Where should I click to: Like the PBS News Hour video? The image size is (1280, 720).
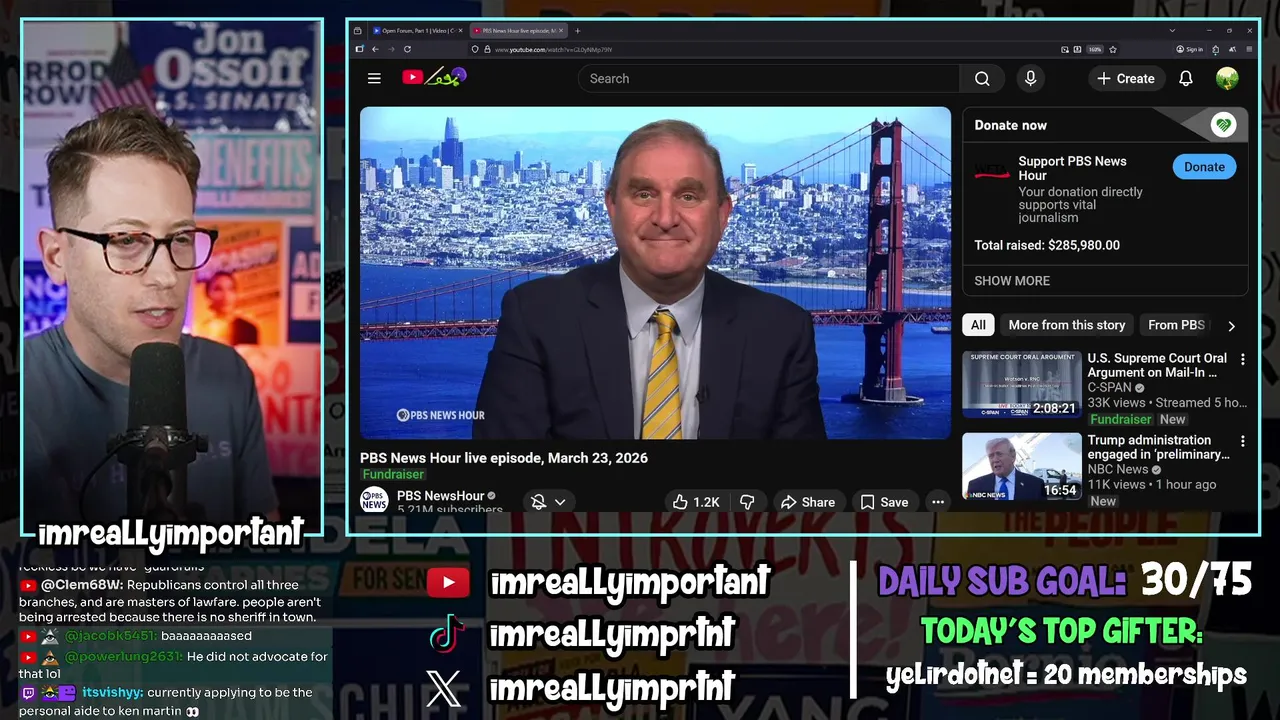697,502
